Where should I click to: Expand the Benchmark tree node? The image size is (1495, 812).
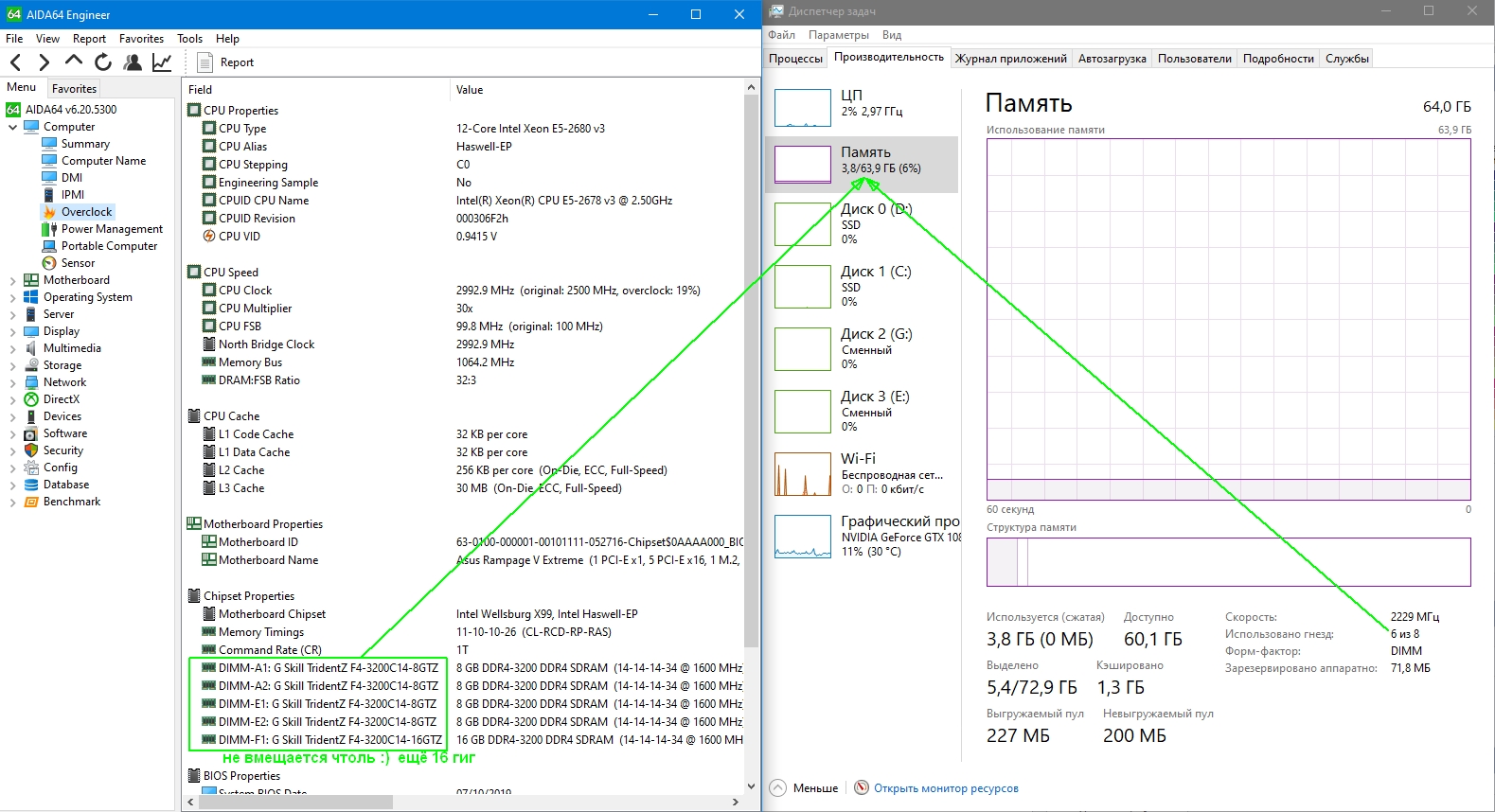(x=12, y=502)
